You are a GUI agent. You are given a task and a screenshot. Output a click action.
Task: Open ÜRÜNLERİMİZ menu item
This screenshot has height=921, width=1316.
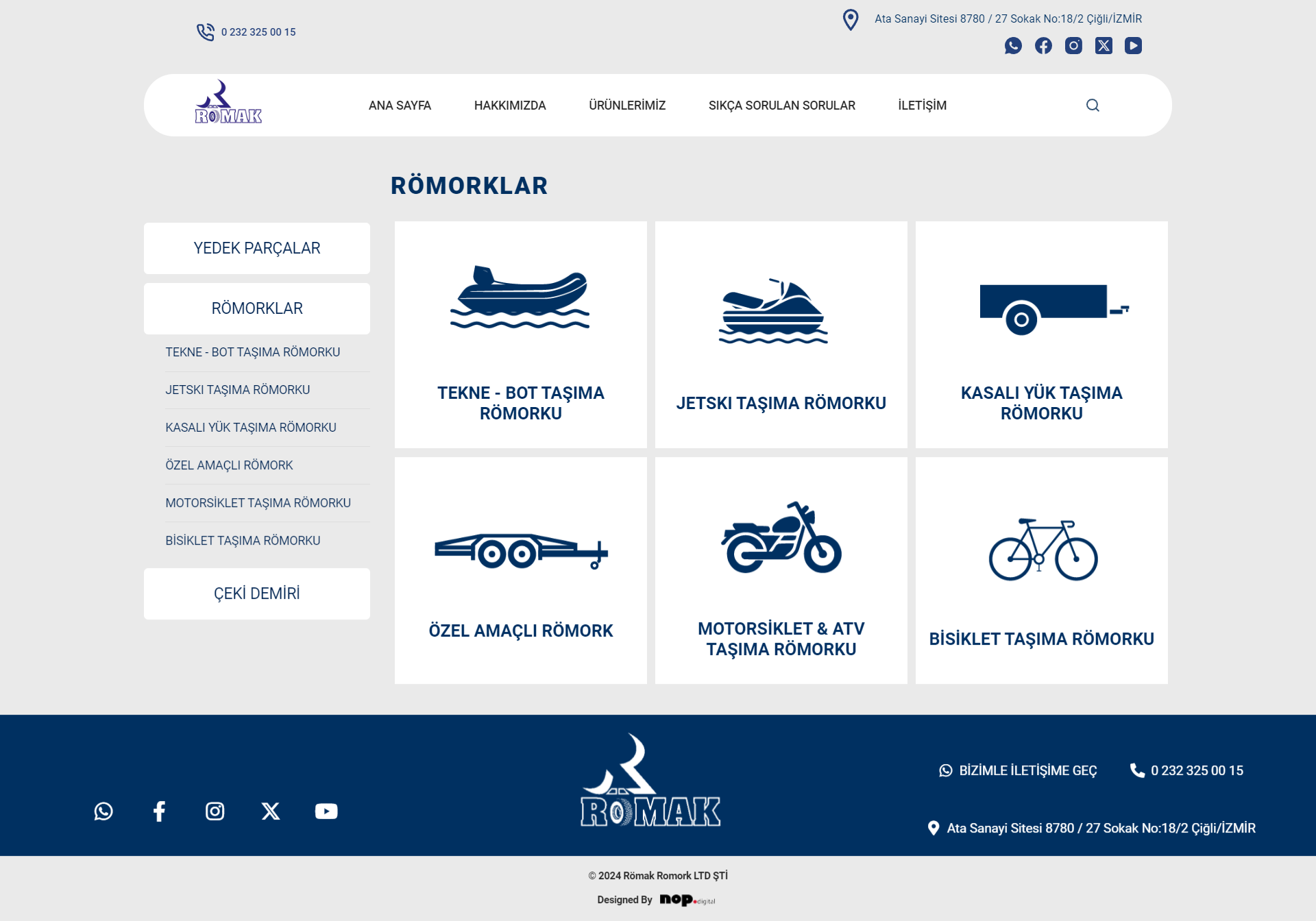tap(627, 106)
